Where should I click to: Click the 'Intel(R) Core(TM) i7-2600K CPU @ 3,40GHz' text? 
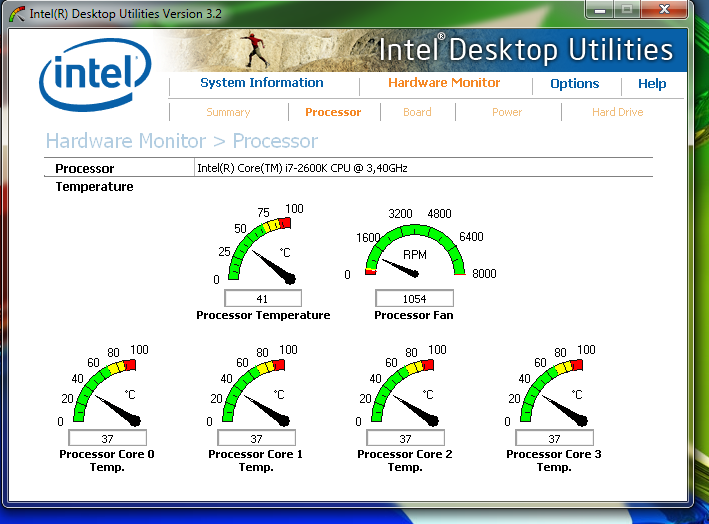(x=303, y=168)
